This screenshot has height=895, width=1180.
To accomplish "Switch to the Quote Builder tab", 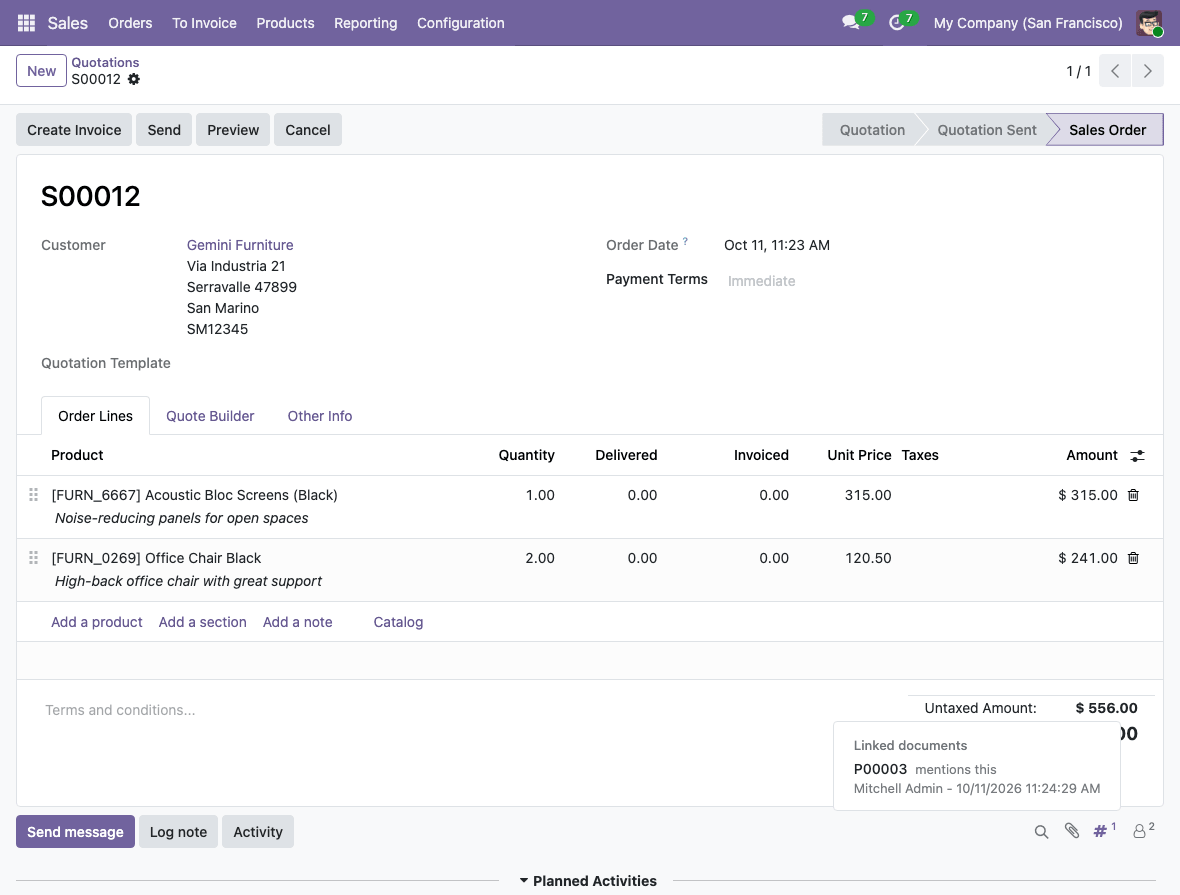I will [x=210, y=416].
